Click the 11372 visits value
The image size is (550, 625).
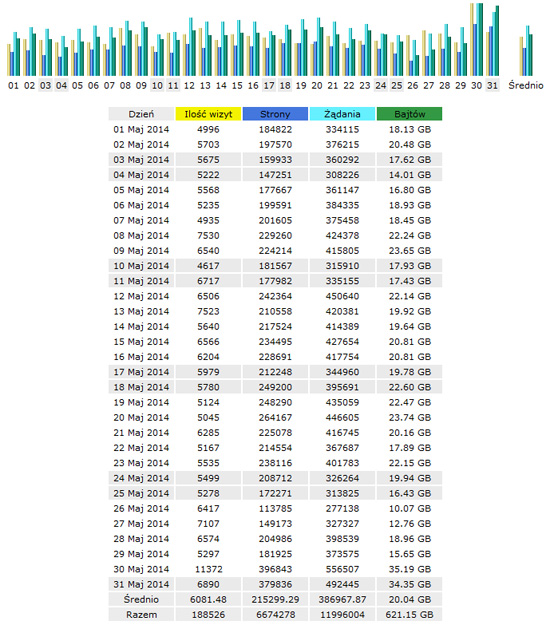tap(208, 569)
